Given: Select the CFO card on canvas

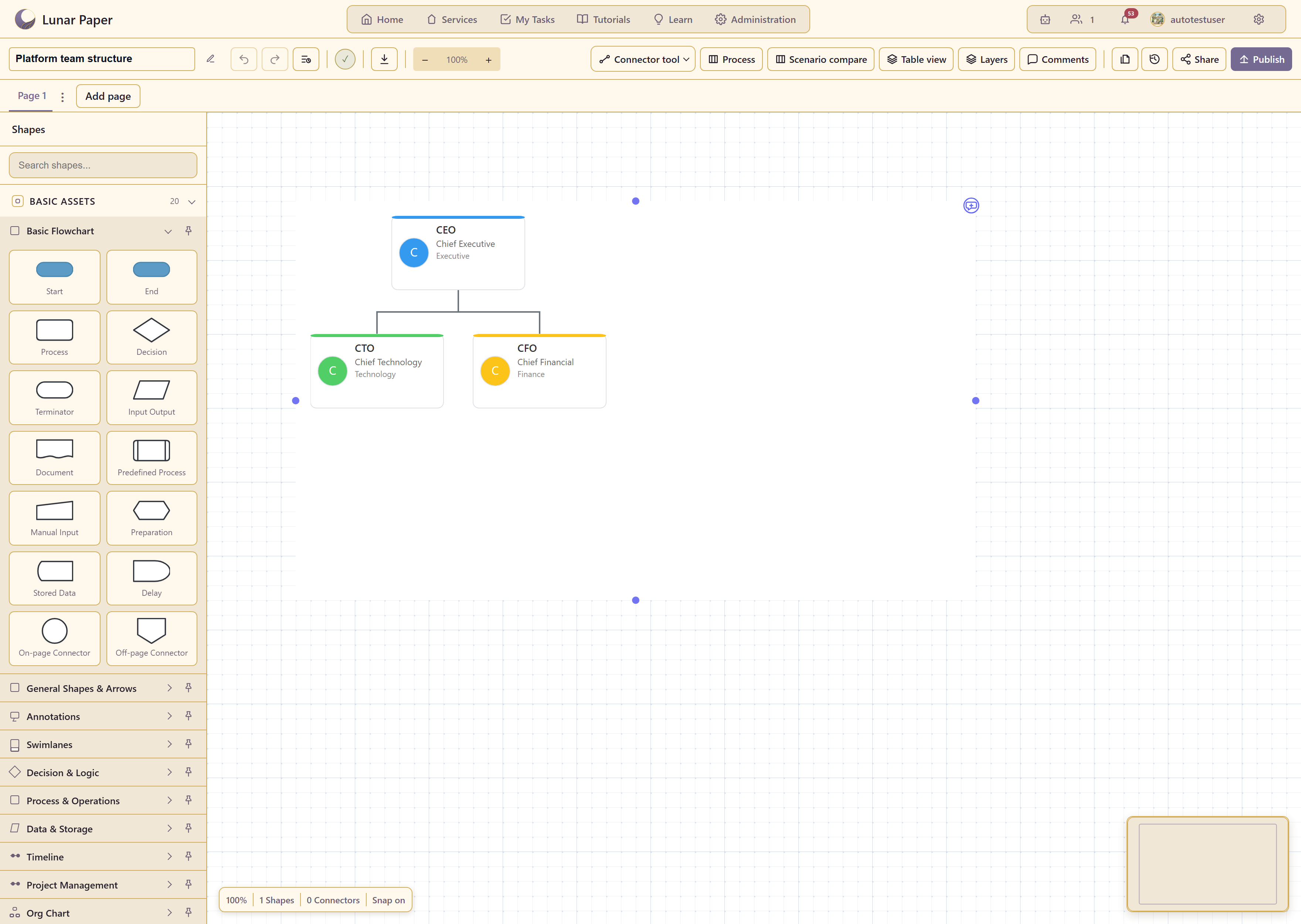Looking at the screenshot, I should coord(539,371).
